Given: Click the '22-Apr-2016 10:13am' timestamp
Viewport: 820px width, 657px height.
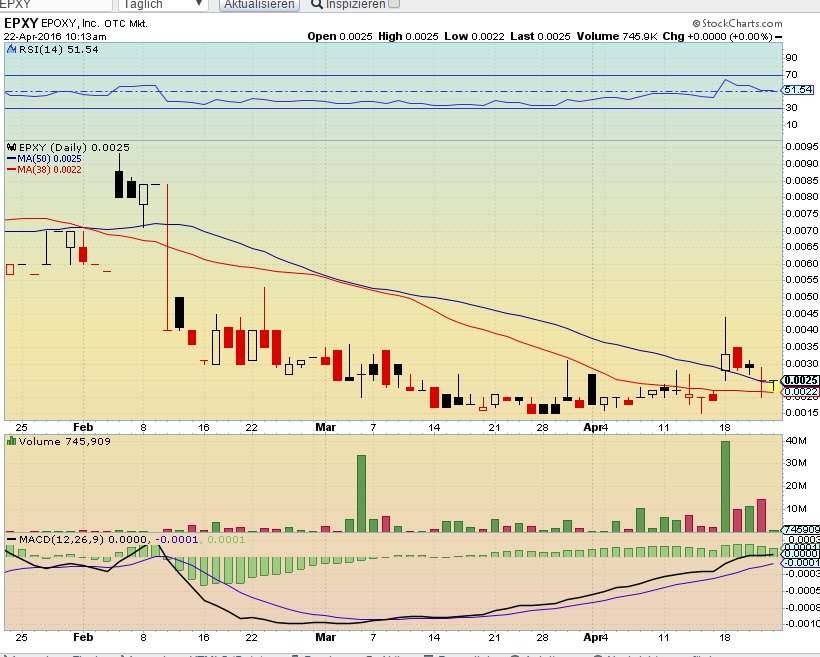Looking at the screenshot, I should pyautogui.click(x=55, y=37).
